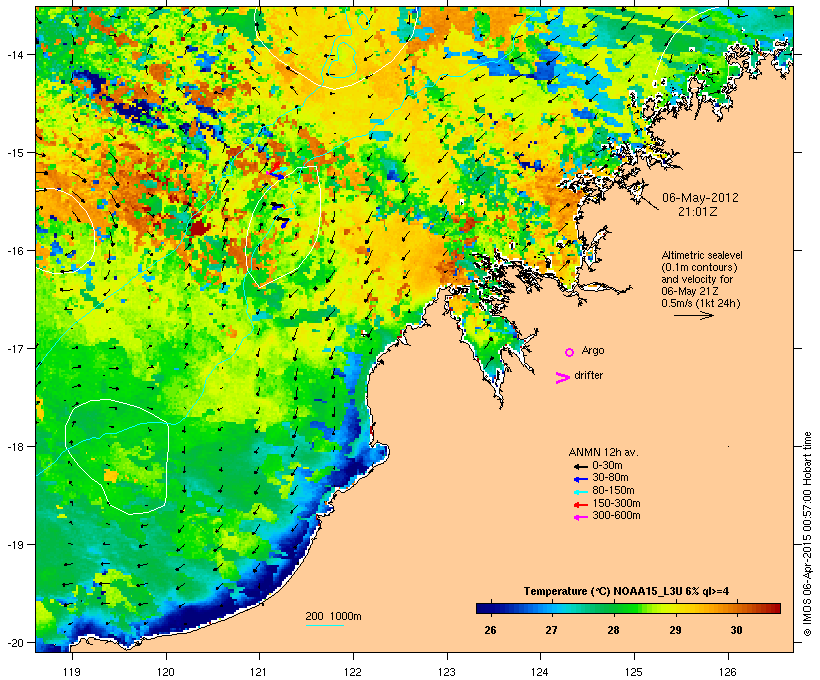Click the longitude label 124

coord(540,672)
